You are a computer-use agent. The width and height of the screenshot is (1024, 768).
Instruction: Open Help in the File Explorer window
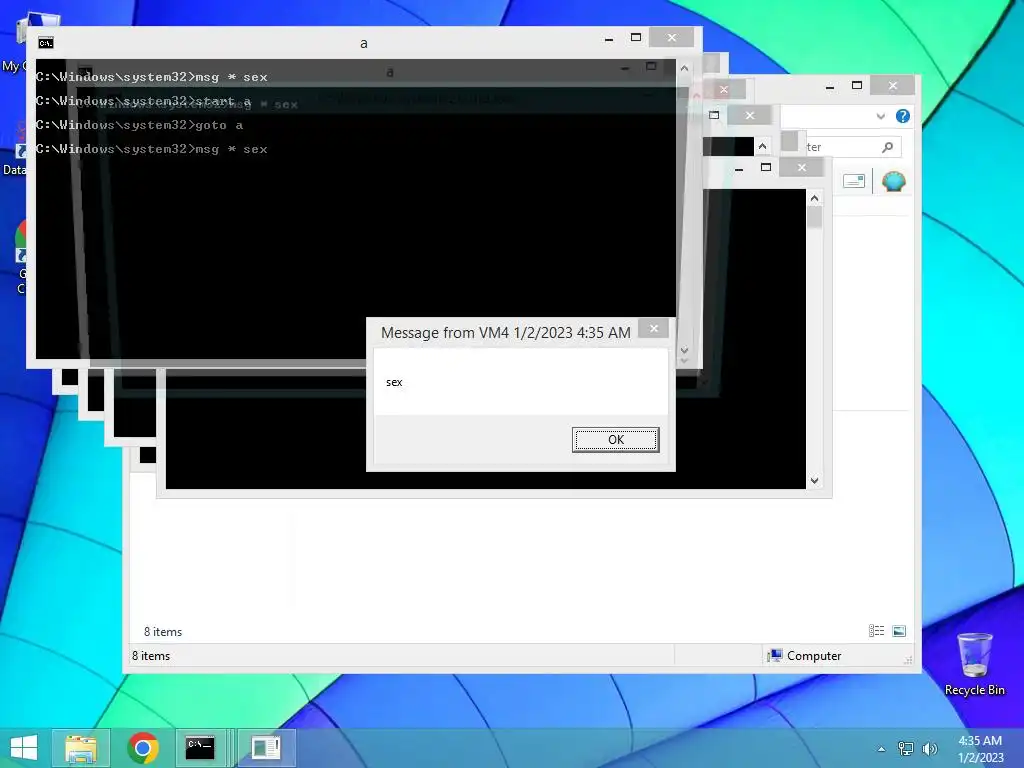(x=903, y=116)
